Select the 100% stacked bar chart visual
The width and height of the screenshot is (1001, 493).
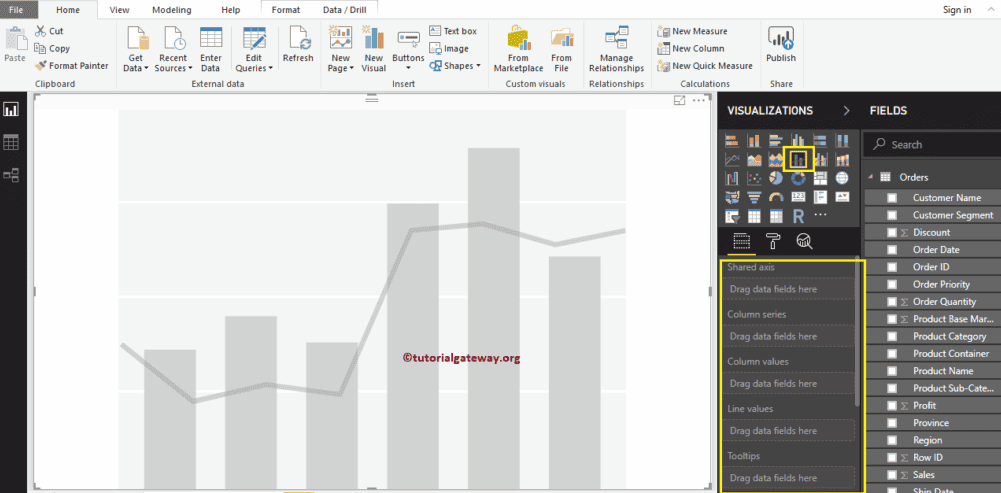coord(820,140)
